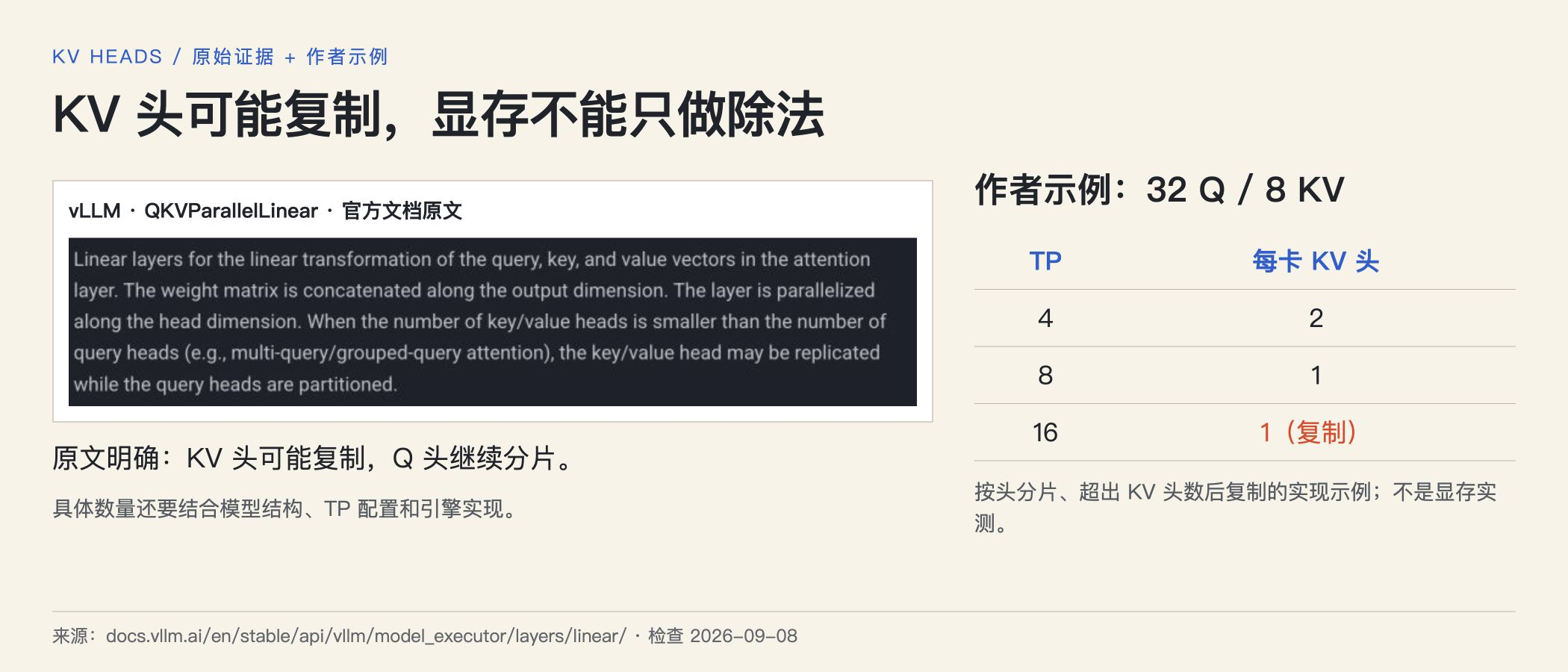Click the title 'KV 头可能复制，显存不能只做除法'
Image resolution: width=1568 pixels, height=672 pixels.
438,114
